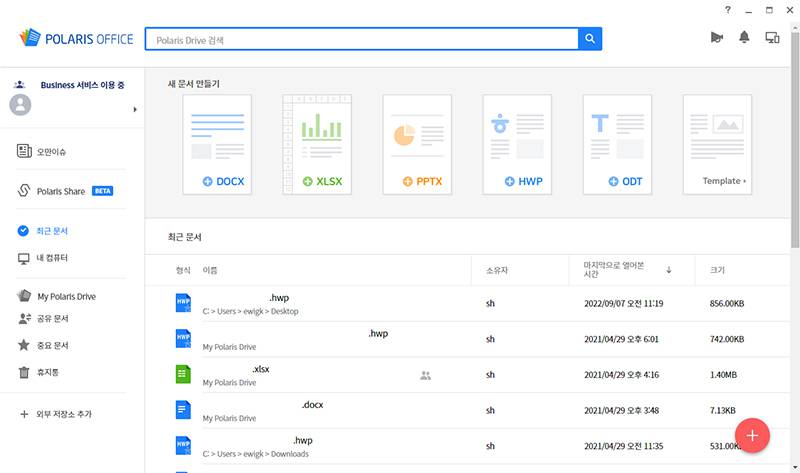Open My Polaris Drive
Screen dimensions: 800x473
56,296
